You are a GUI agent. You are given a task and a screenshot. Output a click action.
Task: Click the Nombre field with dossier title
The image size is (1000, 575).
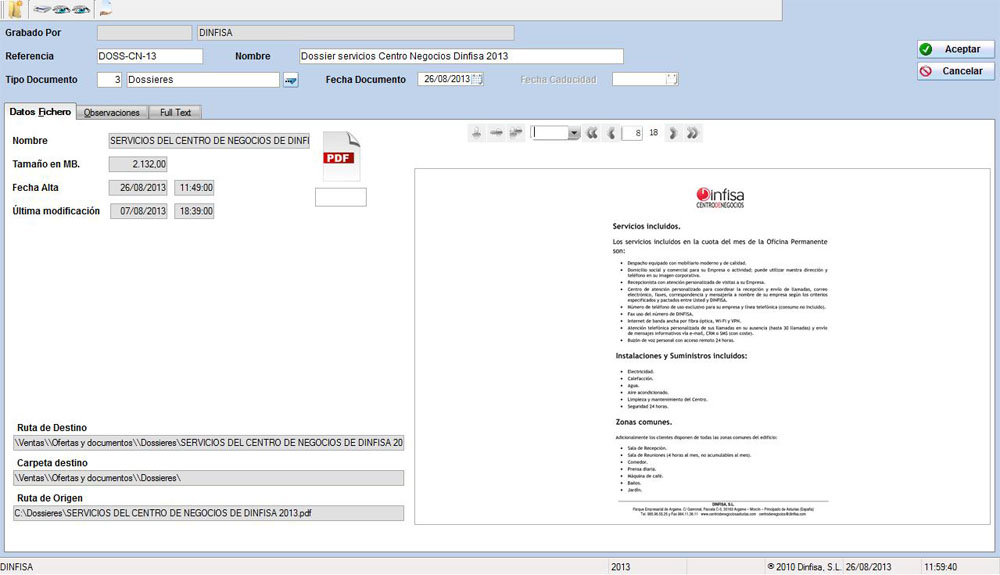[461, 56]
